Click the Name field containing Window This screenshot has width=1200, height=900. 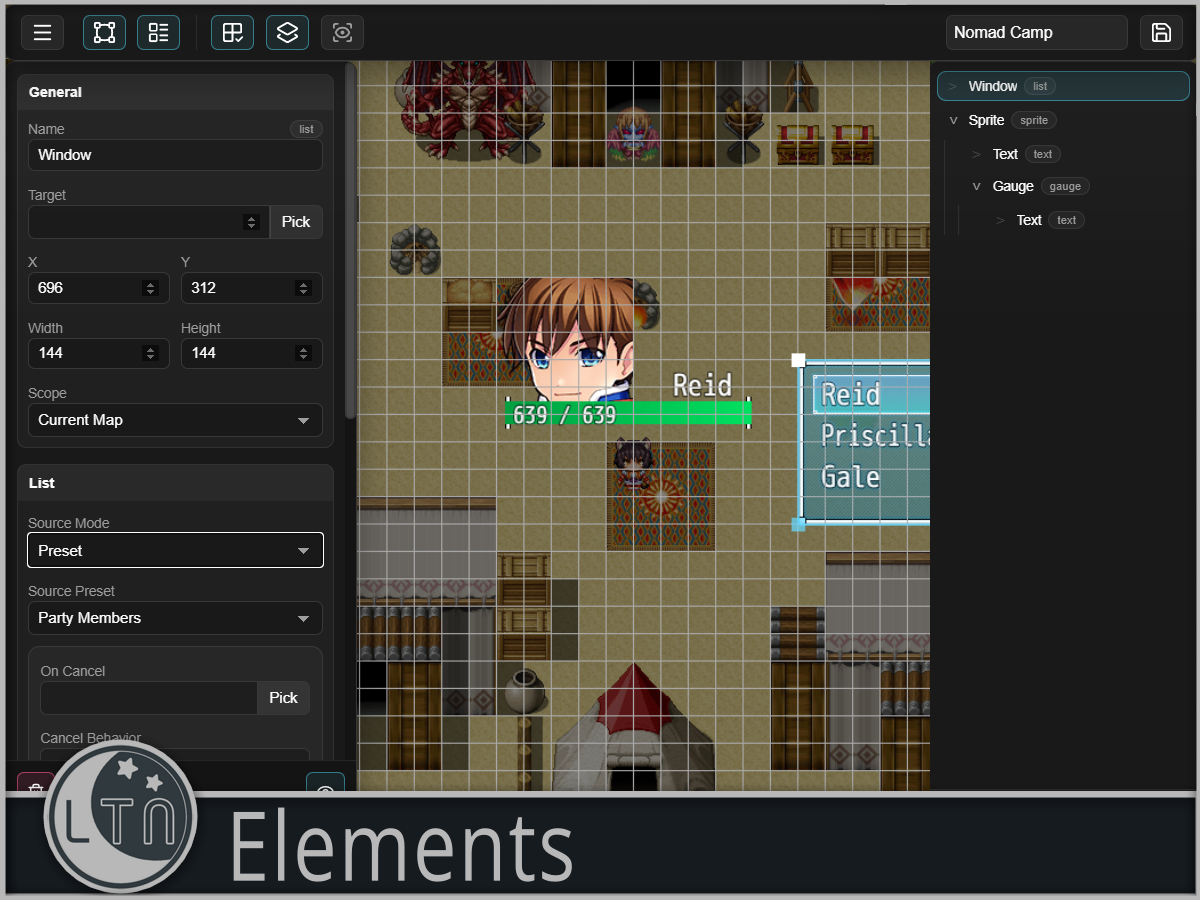[x=175, y=155]
